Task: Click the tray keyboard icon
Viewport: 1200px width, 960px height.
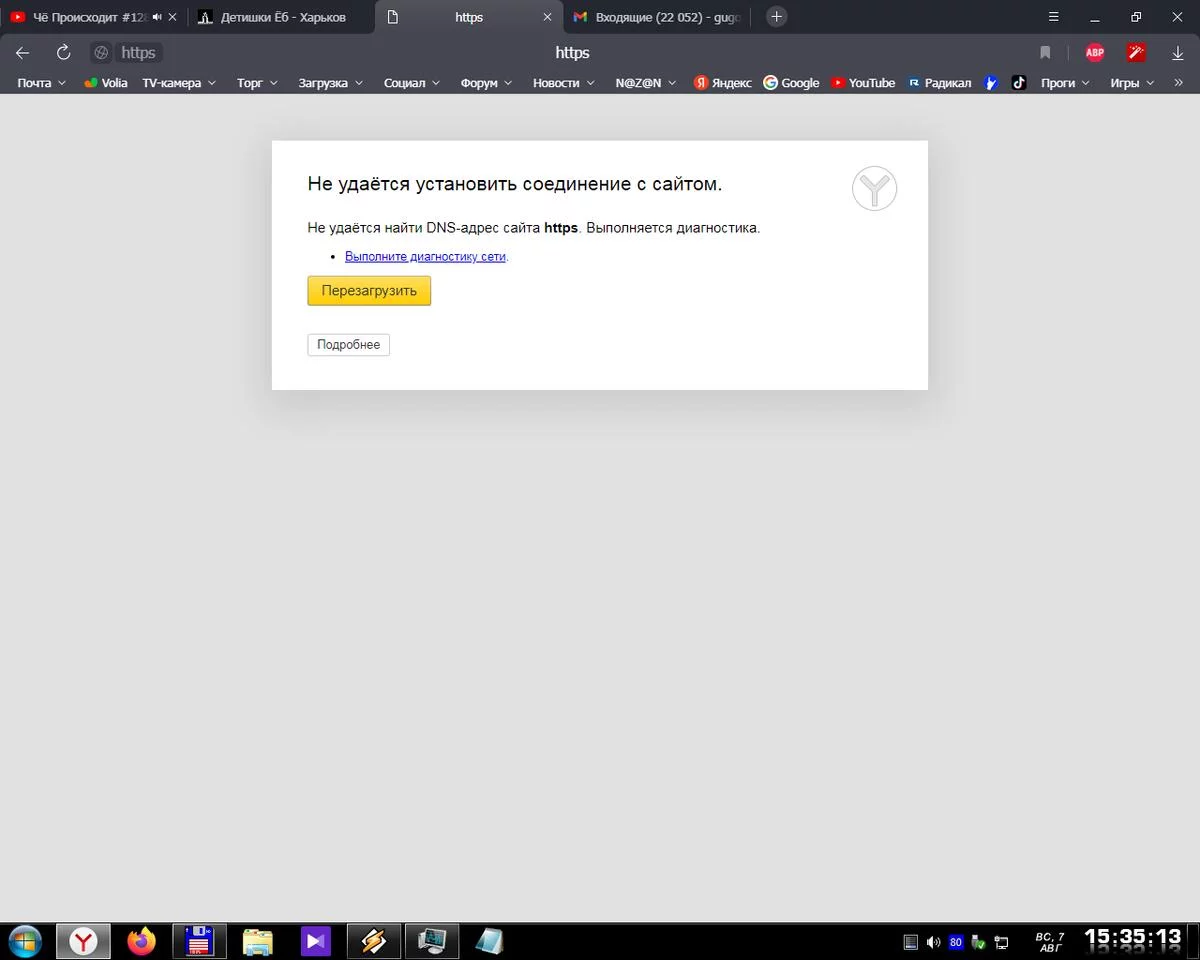Action: click(x=910, y=942)
